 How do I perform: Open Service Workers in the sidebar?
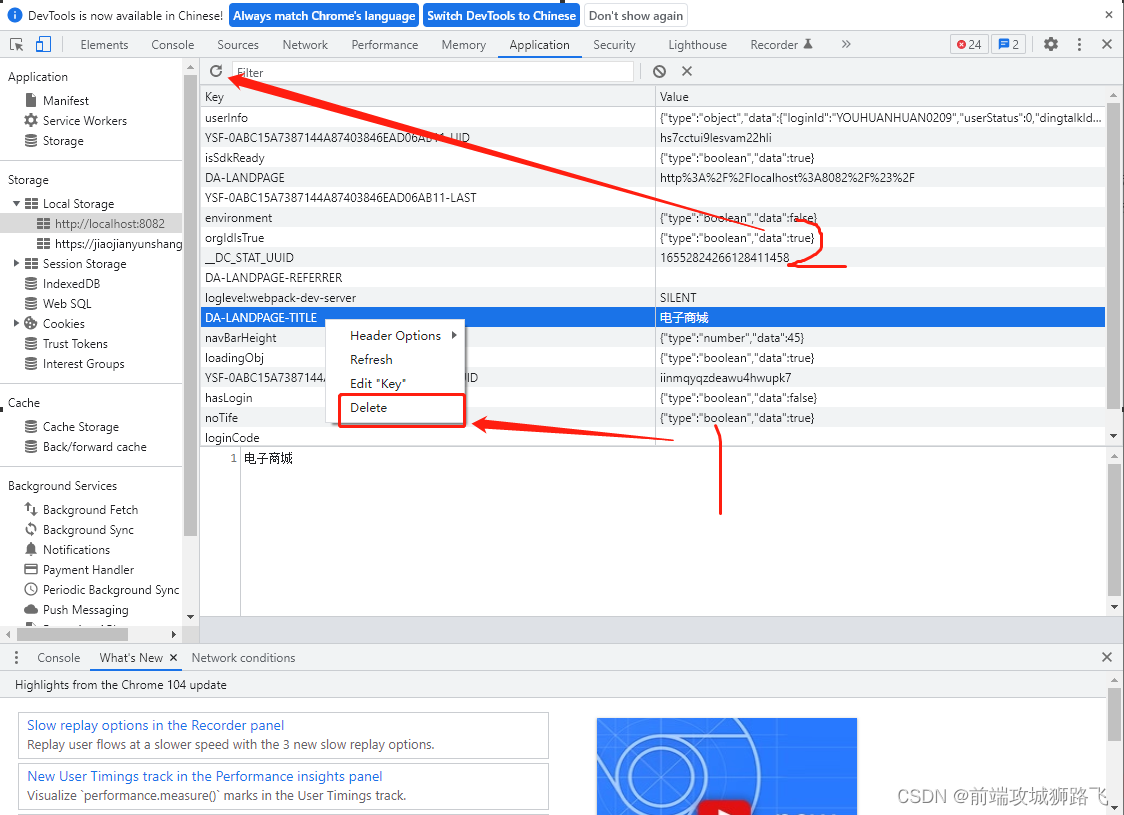click(85, 120)
